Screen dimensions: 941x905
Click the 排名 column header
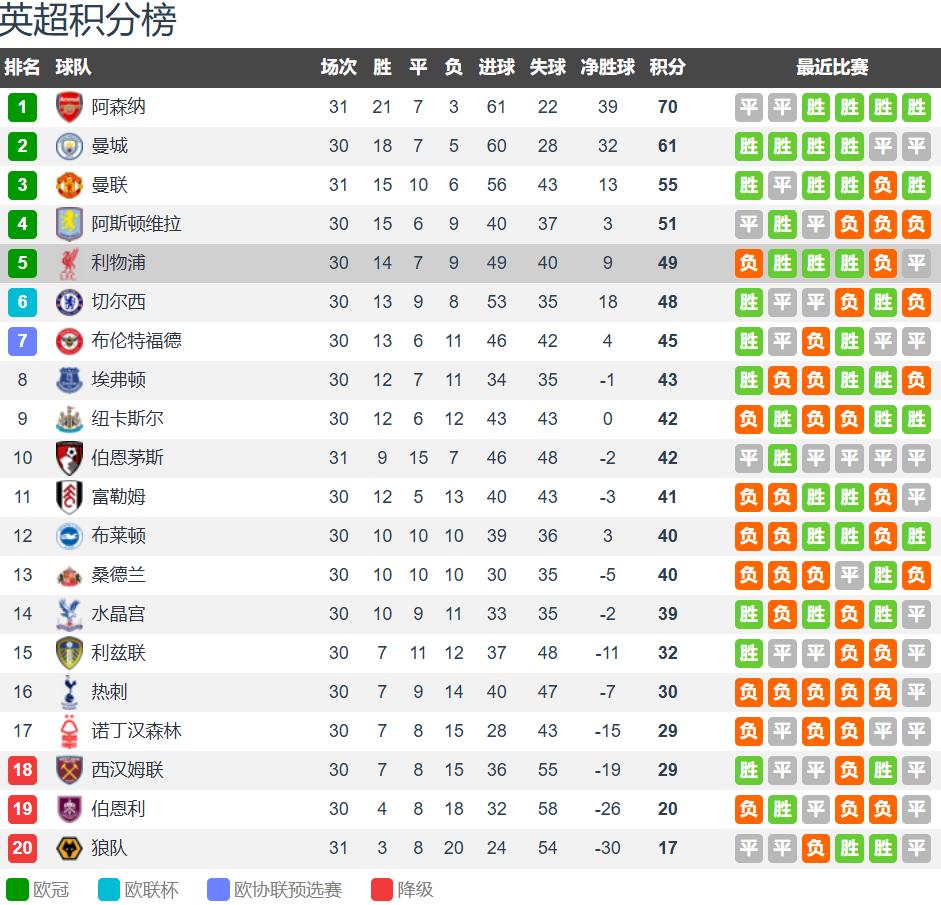[22, 68]
